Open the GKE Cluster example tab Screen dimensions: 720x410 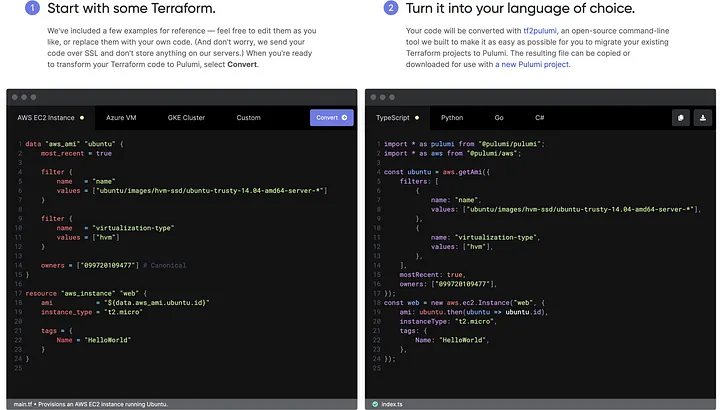(186, 118)
